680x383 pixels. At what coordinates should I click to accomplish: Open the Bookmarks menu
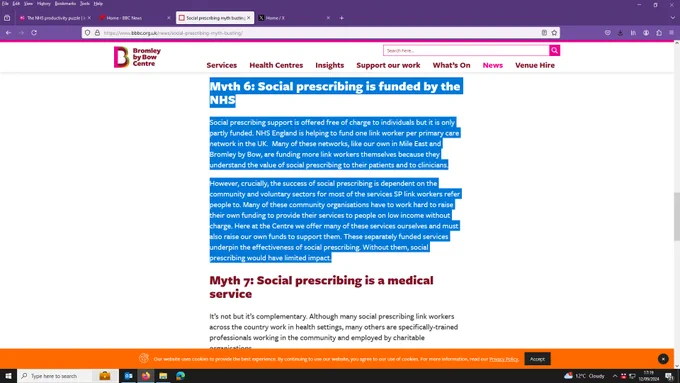[65, 3]
